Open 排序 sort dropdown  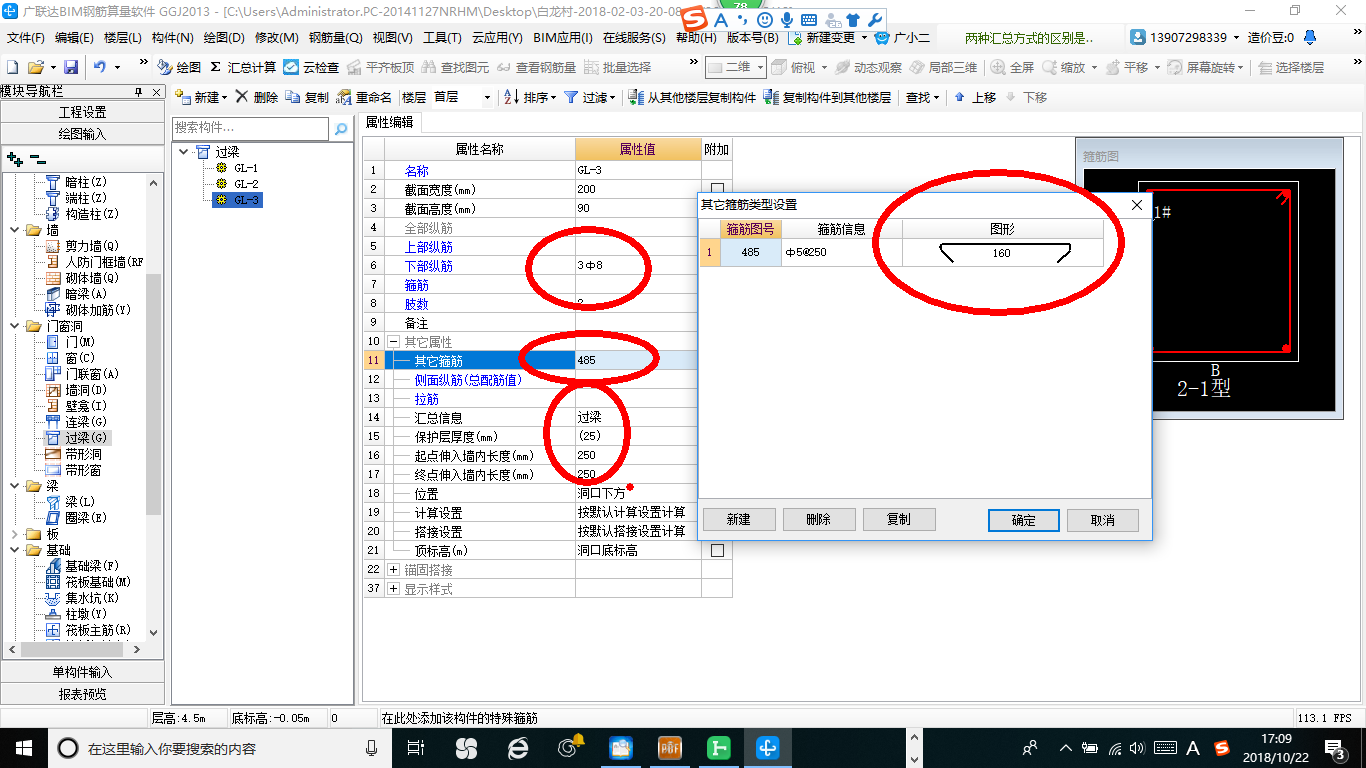(x=529, y=97)
